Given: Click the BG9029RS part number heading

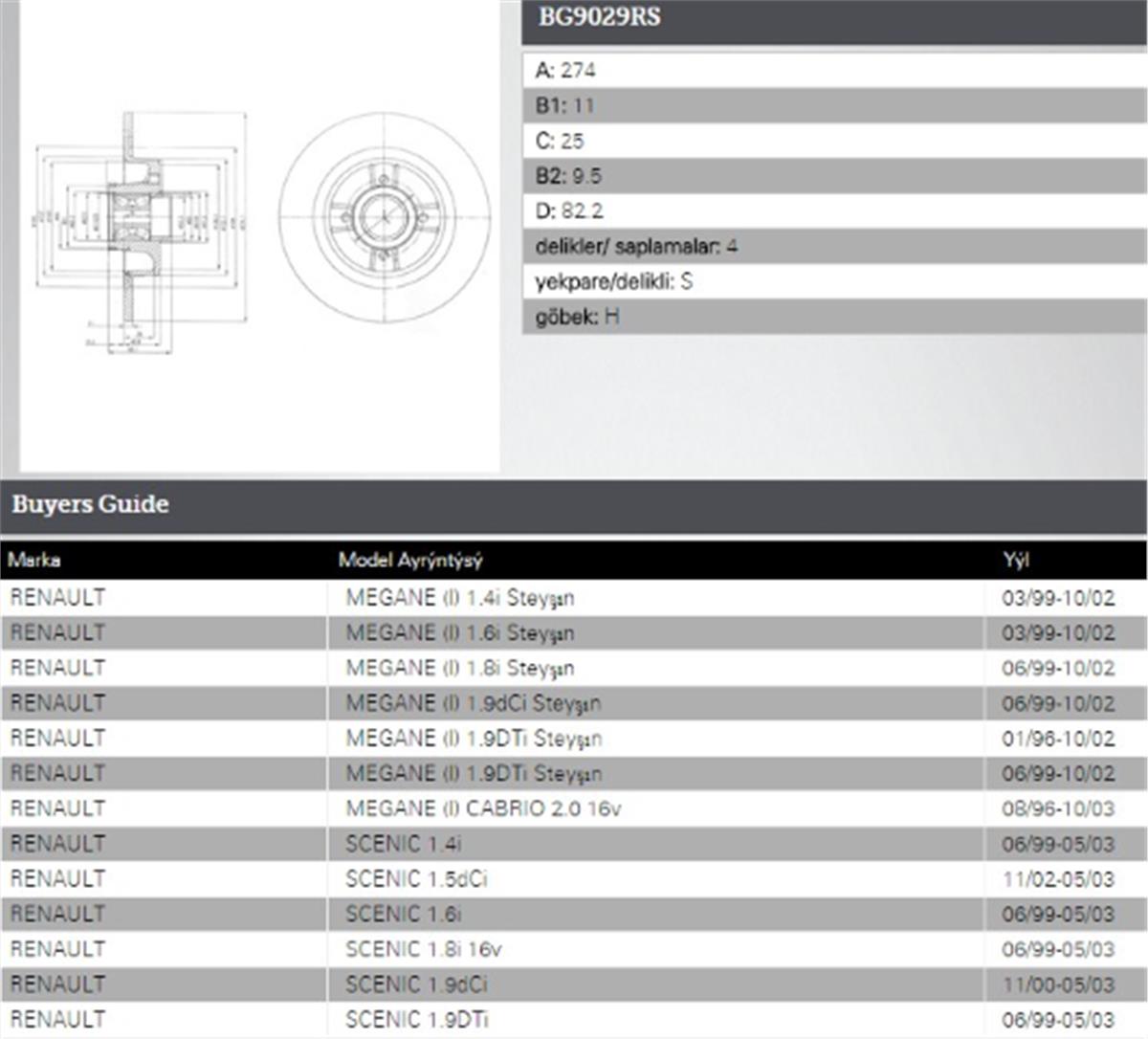Looking at the screenshot, I should tap(599, 17).
